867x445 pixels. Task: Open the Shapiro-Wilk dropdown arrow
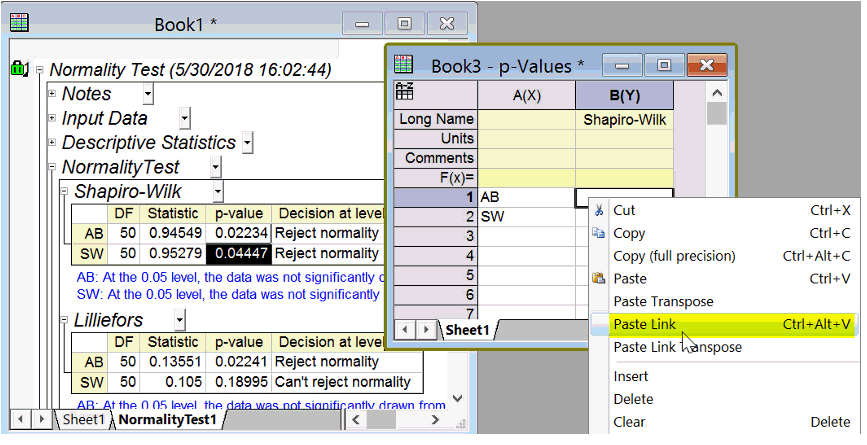tap(218, 192)
